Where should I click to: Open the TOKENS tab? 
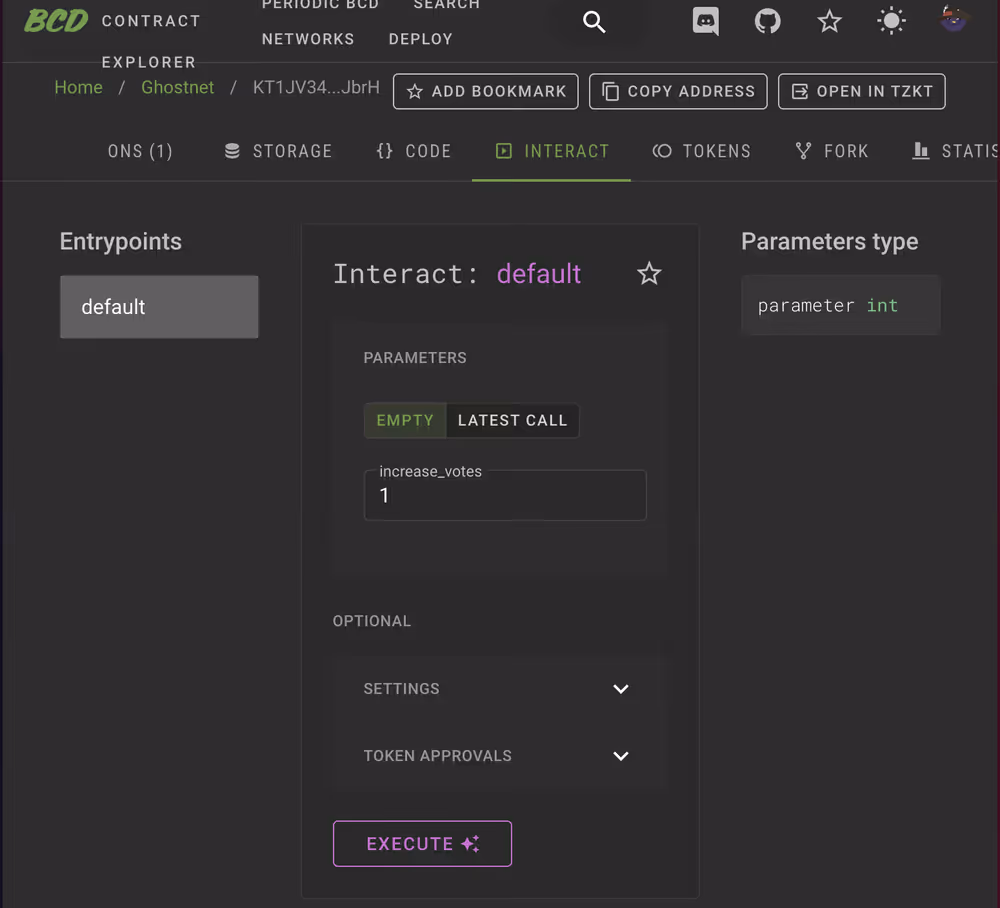702,151
